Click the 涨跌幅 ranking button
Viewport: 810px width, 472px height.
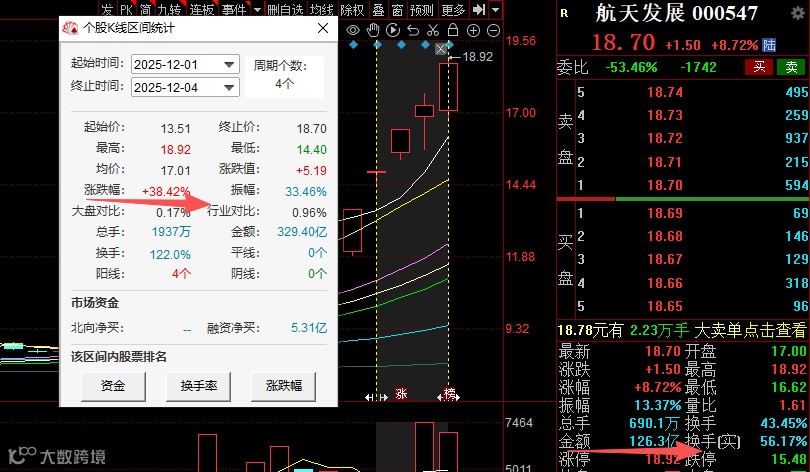click(x=283, y=386)
